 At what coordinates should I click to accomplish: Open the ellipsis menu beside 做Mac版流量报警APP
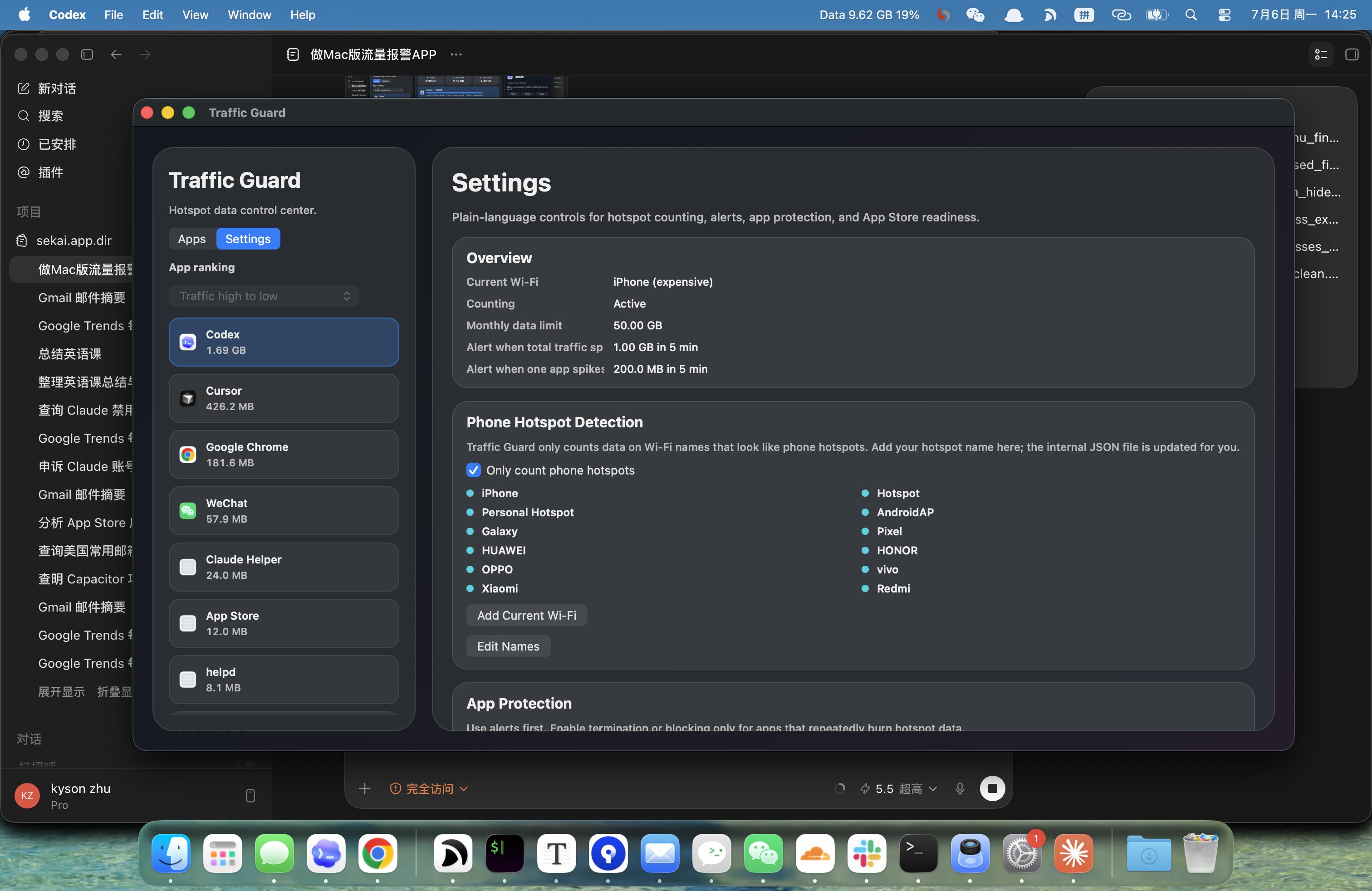[x=456, y=54]
